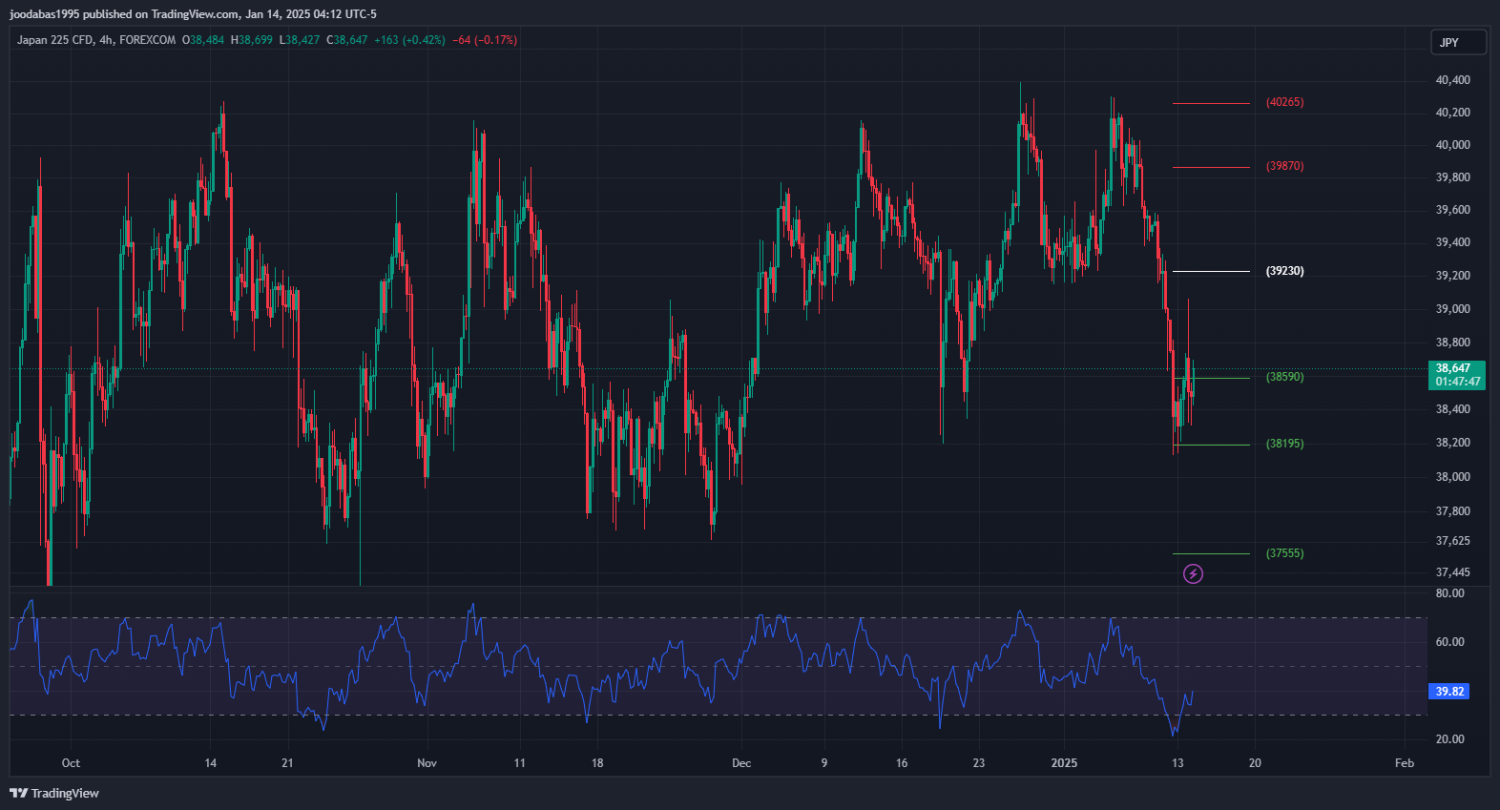
Task: Open the JPY currency selector
Action: pos(1448,42)
